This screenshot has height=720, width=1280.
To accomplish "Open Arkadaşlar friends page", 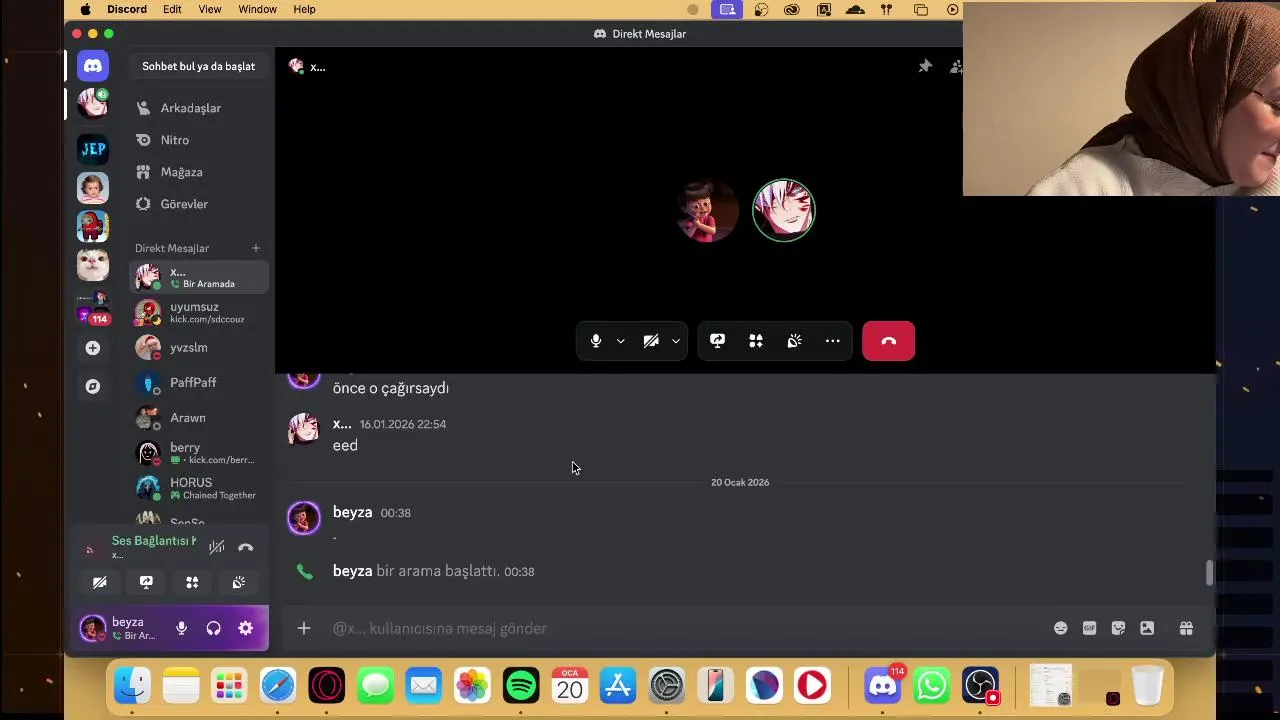I will [199, 108].
